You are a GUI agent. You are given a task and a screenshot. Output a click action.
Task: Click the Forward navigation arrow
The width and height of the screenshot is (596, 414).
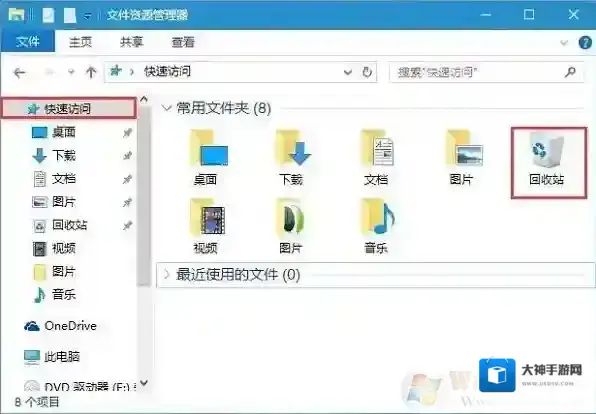coord(49,72)
